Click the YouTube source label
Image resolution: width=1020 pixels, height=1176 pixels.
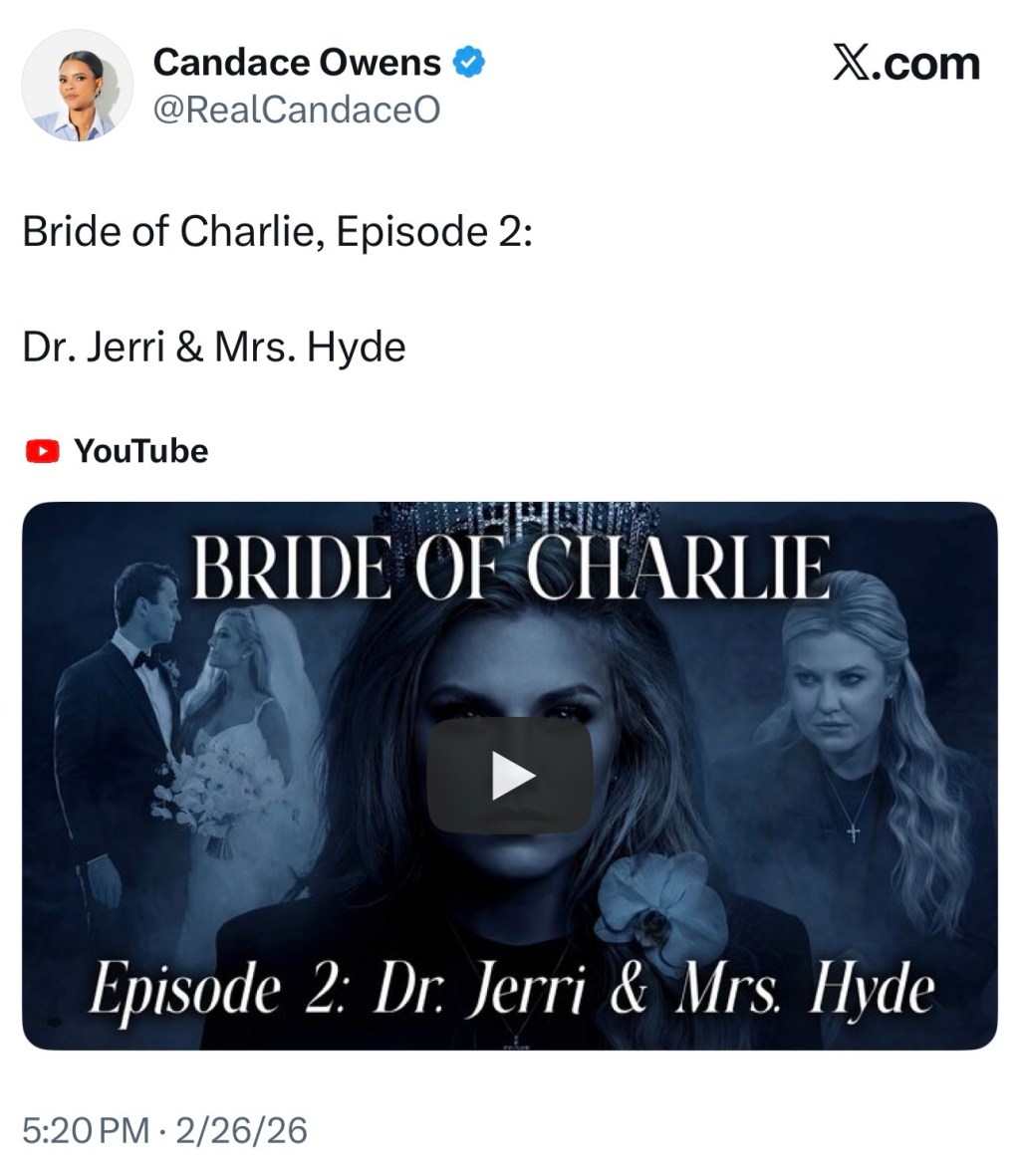tap(141, 451)
